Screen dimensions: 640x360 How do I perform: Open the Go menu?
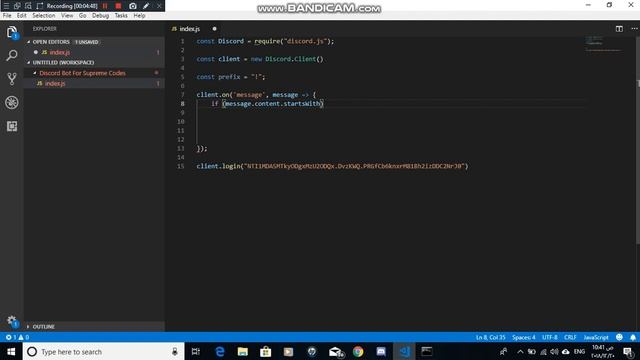coord(82,16)
